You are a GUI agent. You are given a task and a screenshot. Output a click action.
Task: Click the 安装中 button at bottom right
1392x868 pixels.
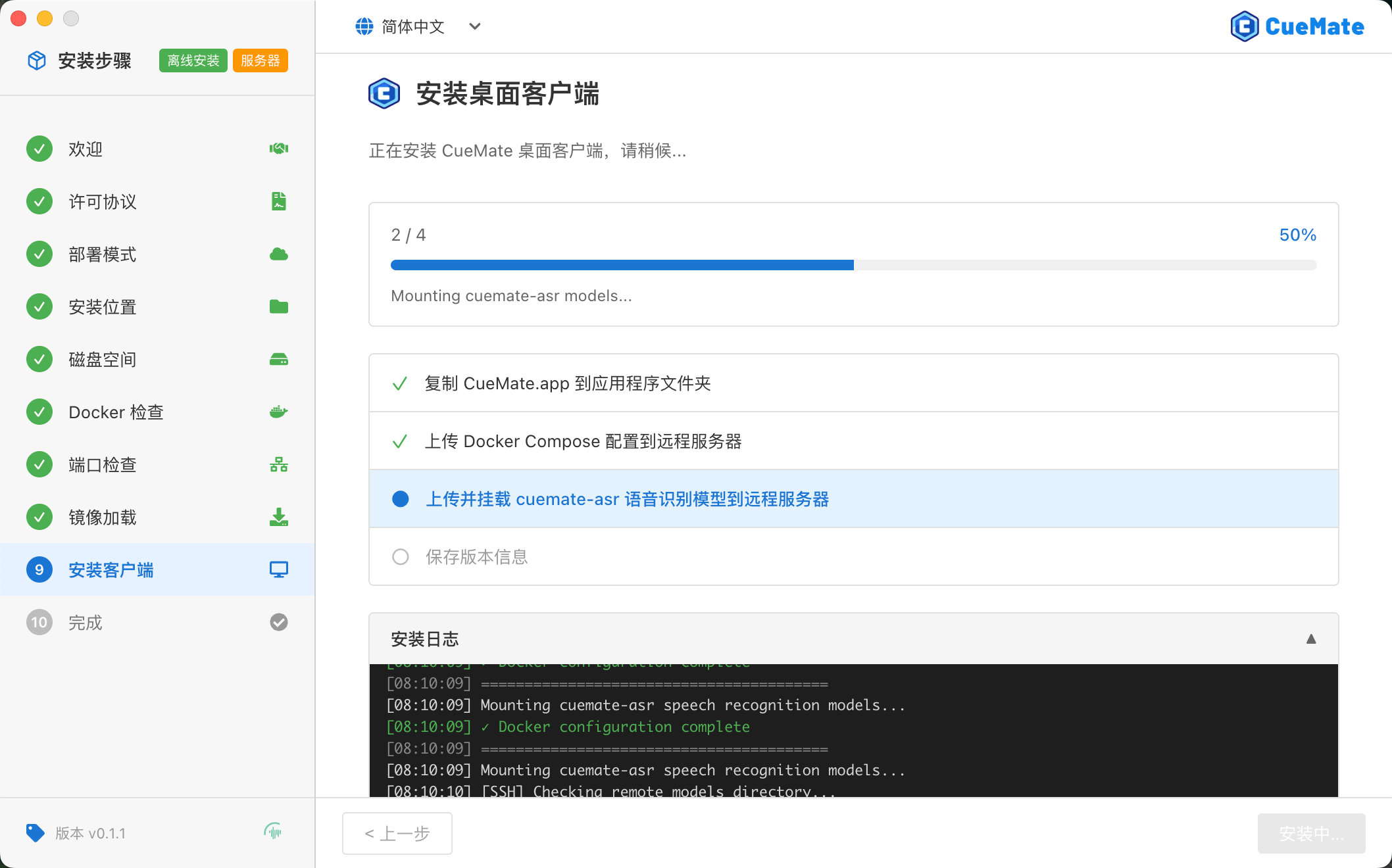point(1311,833)
